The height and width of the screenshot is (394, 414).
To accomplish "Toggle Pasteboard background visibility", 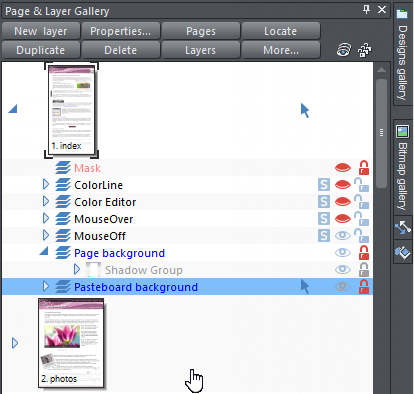I will 343,287.
